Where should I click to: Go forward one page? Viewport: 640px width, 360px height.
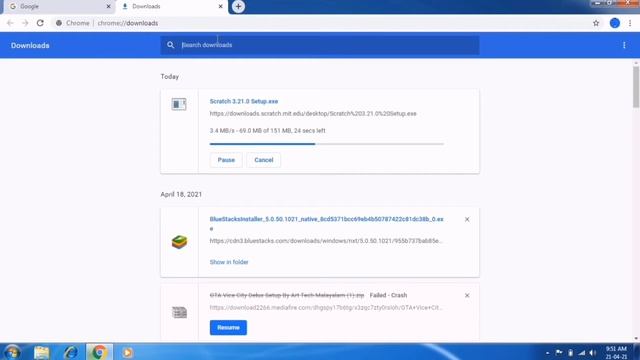25,23
